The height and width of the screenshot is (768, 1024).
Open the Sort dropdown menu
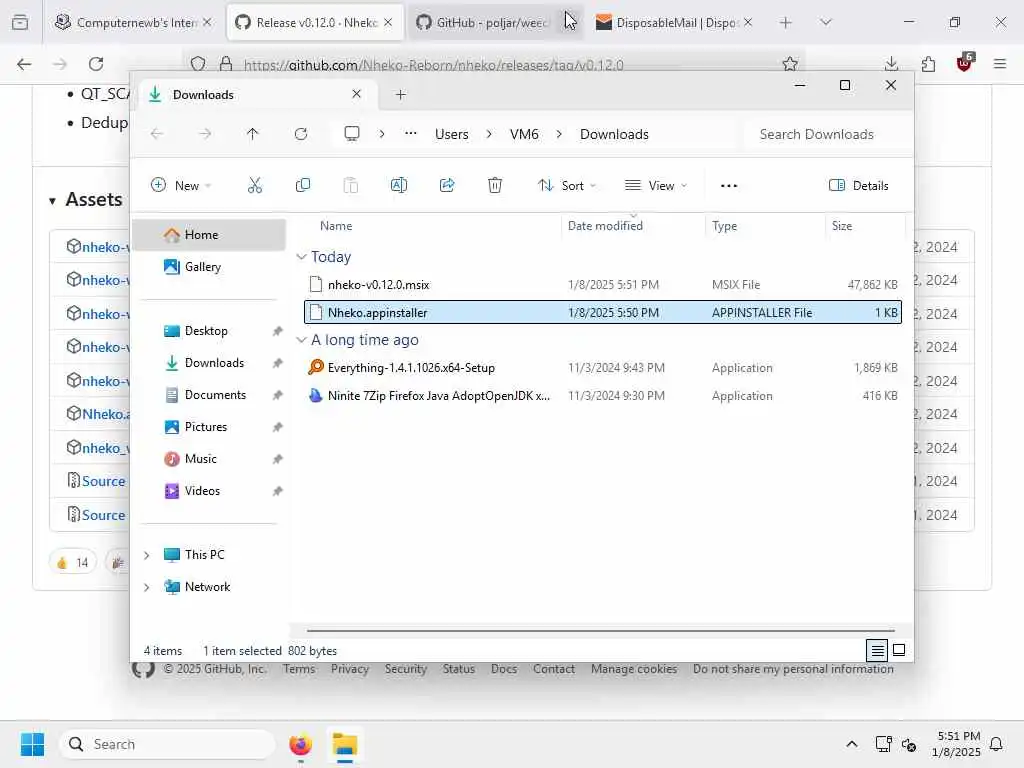tap(567, 185)
